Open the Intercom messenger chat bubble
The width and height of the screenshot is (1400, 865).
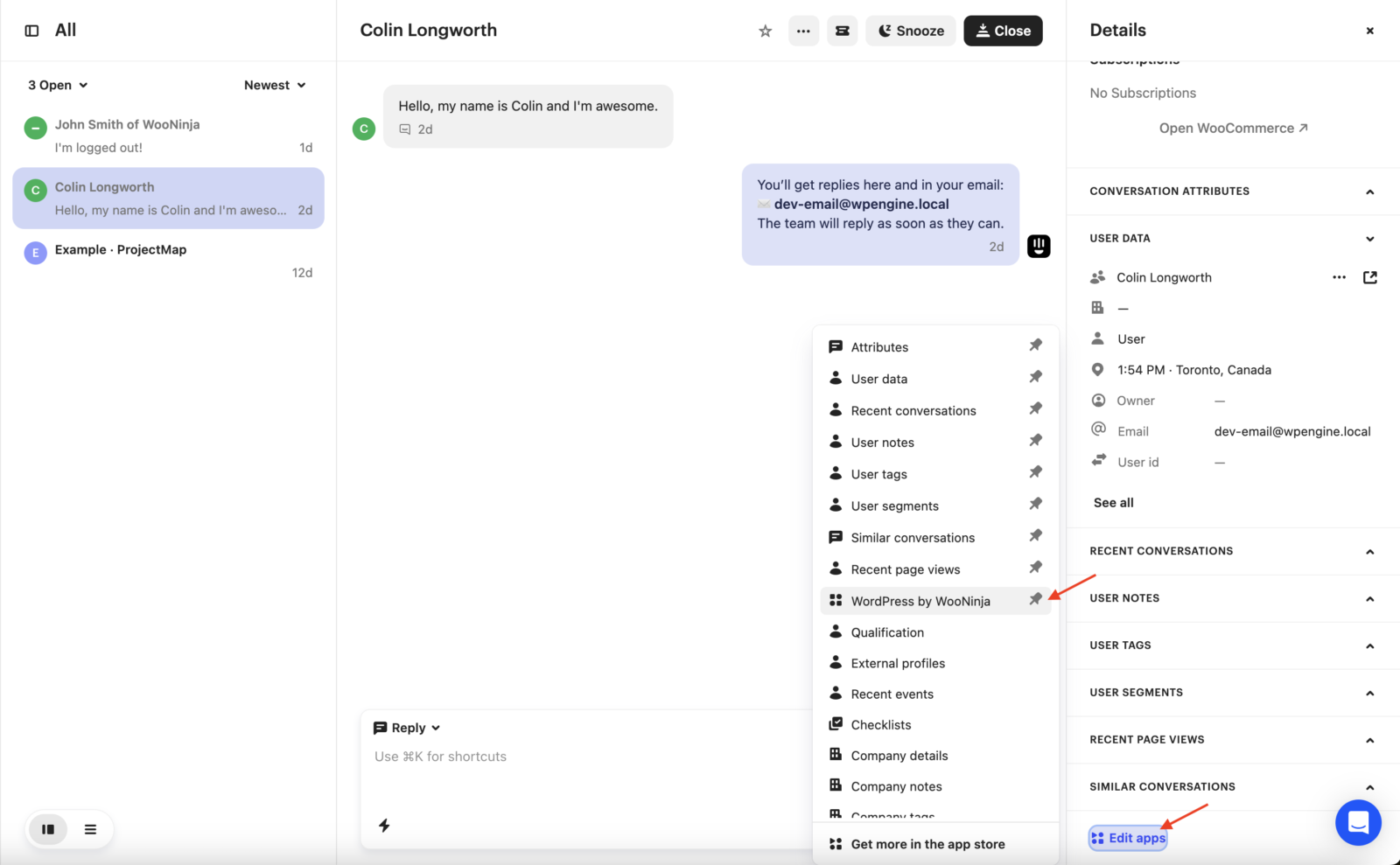[x=1357, y=822]
